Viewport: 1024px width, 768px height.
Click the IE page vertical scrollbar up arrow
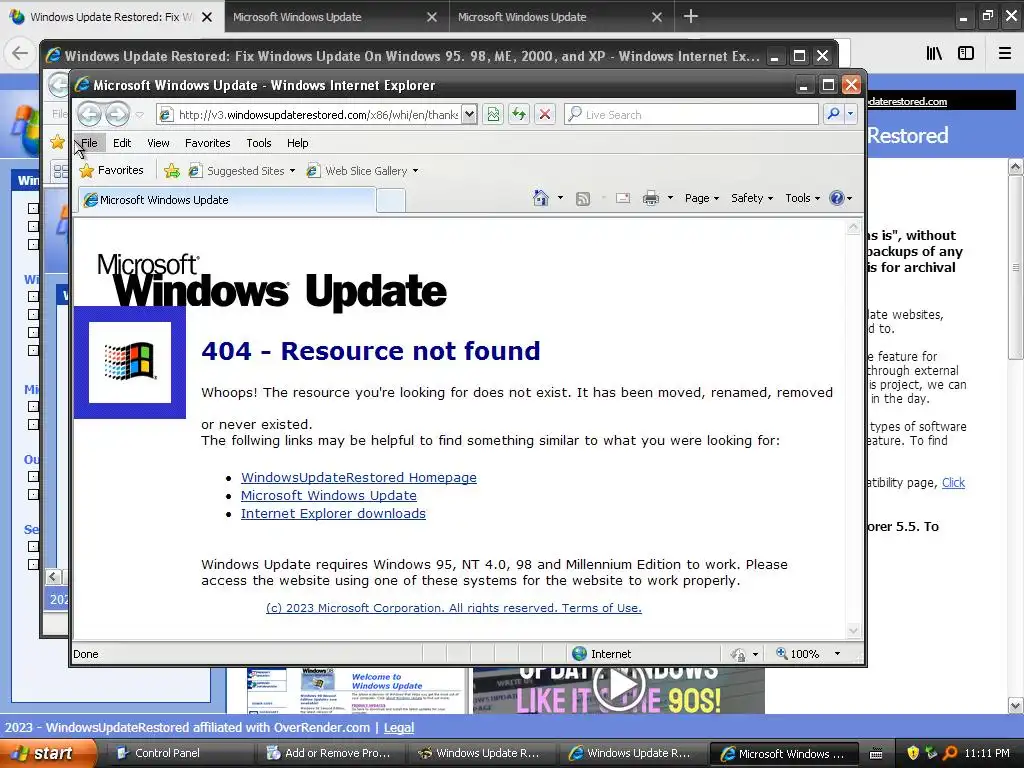click(853, 227)
